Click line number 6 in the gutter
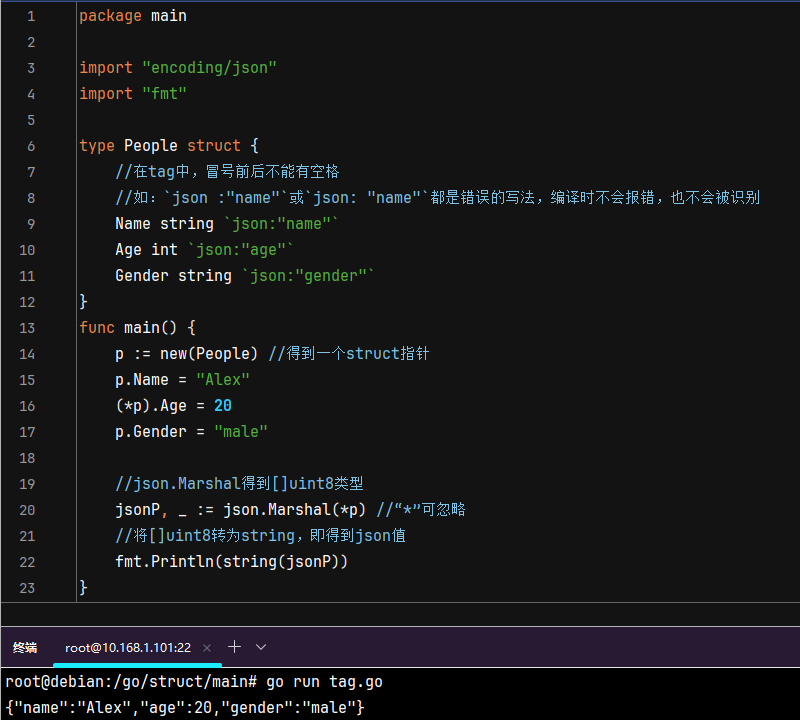The image size is (800, 720). pyautogui.click(x=31, y=146)
